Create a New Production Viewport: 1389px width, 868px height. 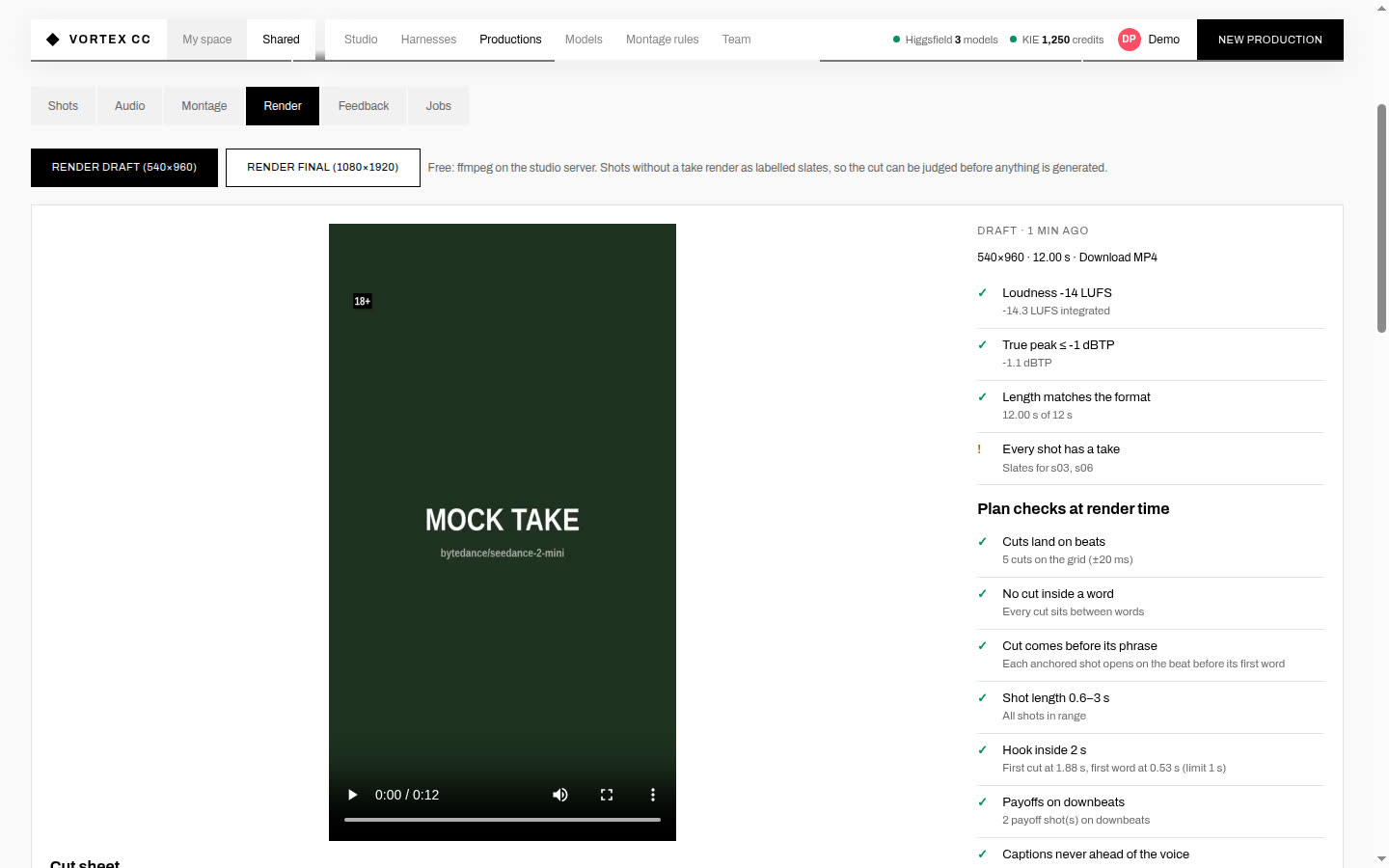[1269, 40]
